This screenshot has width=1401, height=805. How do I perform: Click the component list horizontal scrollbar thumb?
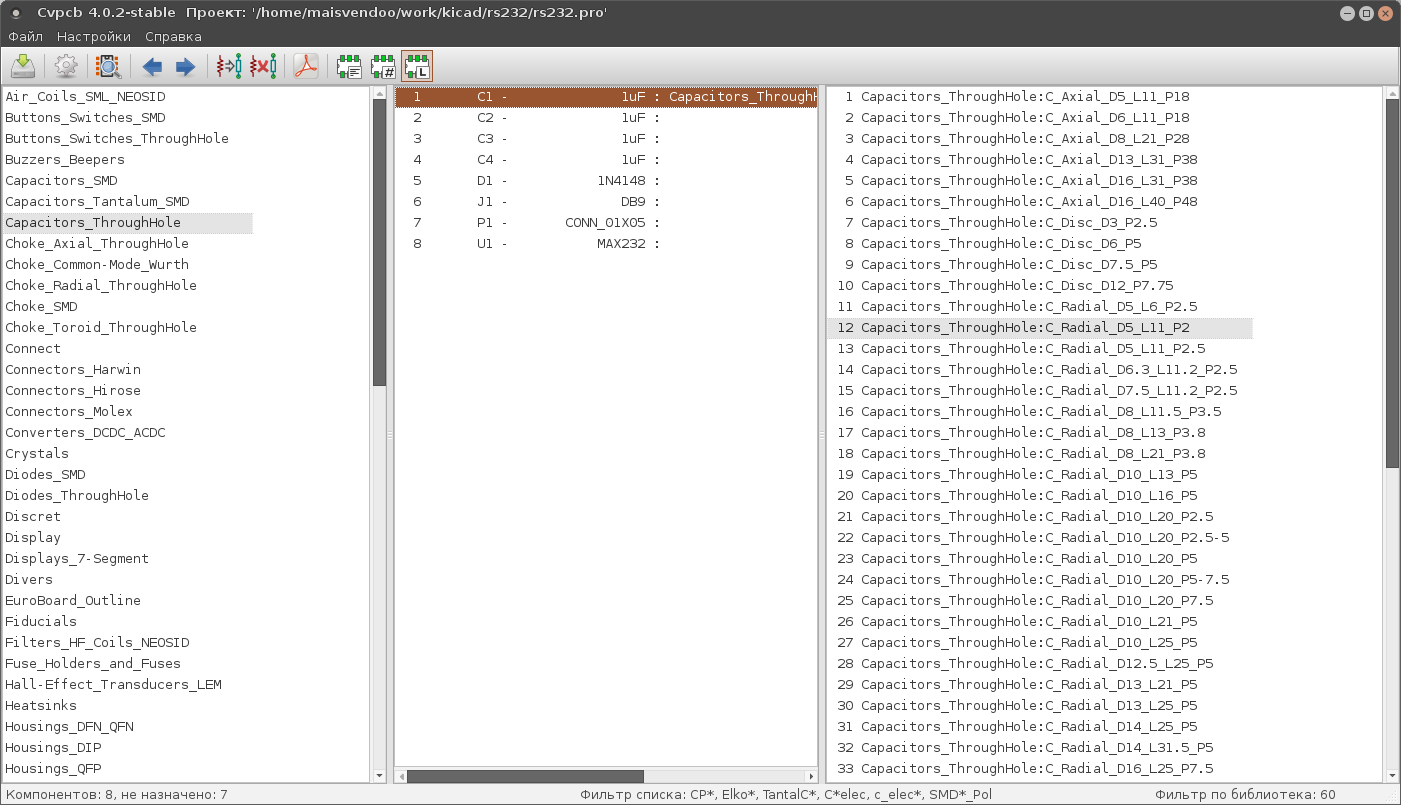[525, 776]
